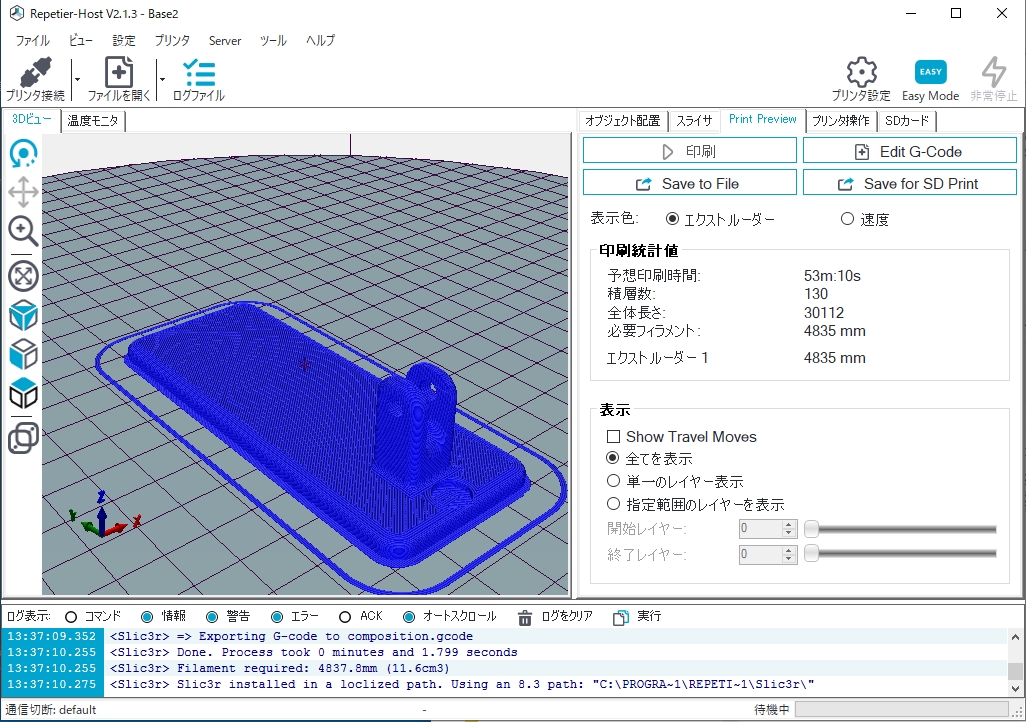Open the Server menu
Viewport: 1026px width, 722px height.
tap(225, 41)
